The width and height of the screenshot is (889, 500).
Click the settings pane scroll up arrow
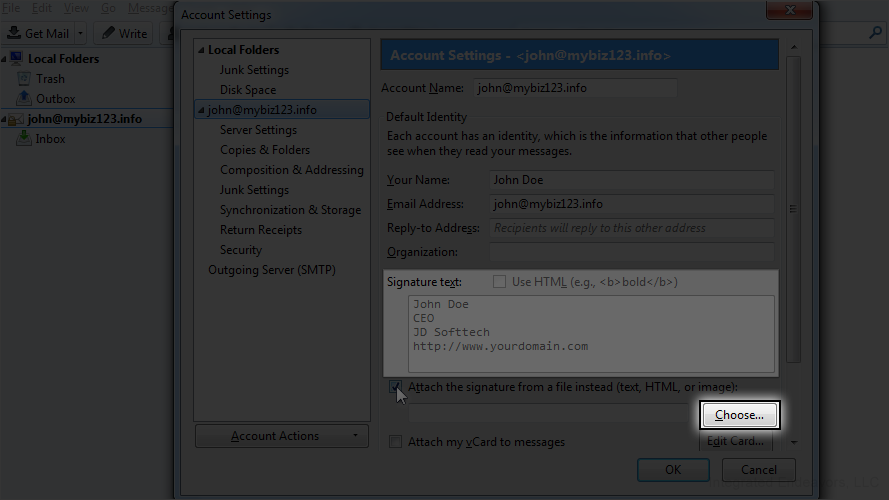coord(794,47)
